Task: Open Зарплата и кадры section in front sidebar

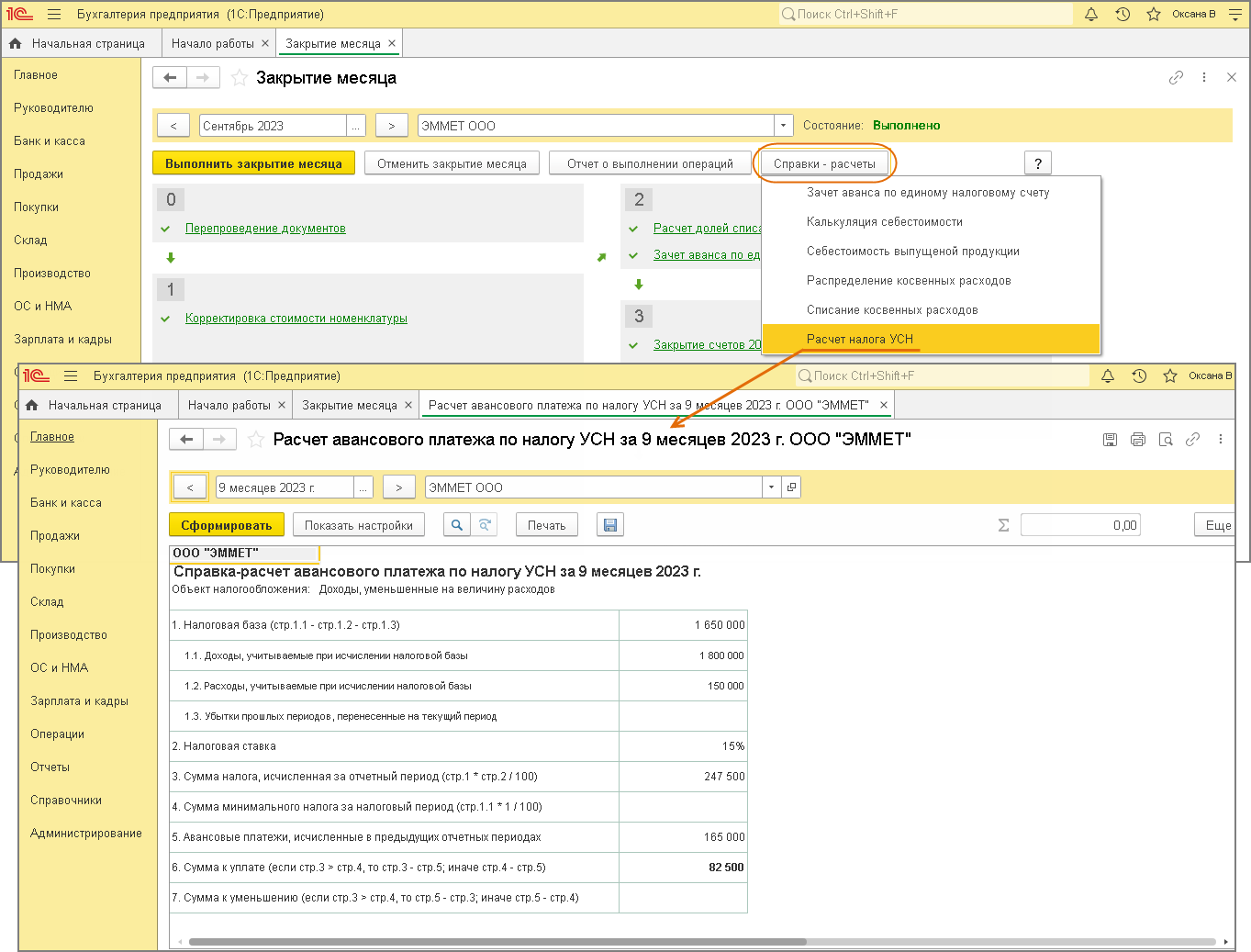Action: click(x=79, y=700)
